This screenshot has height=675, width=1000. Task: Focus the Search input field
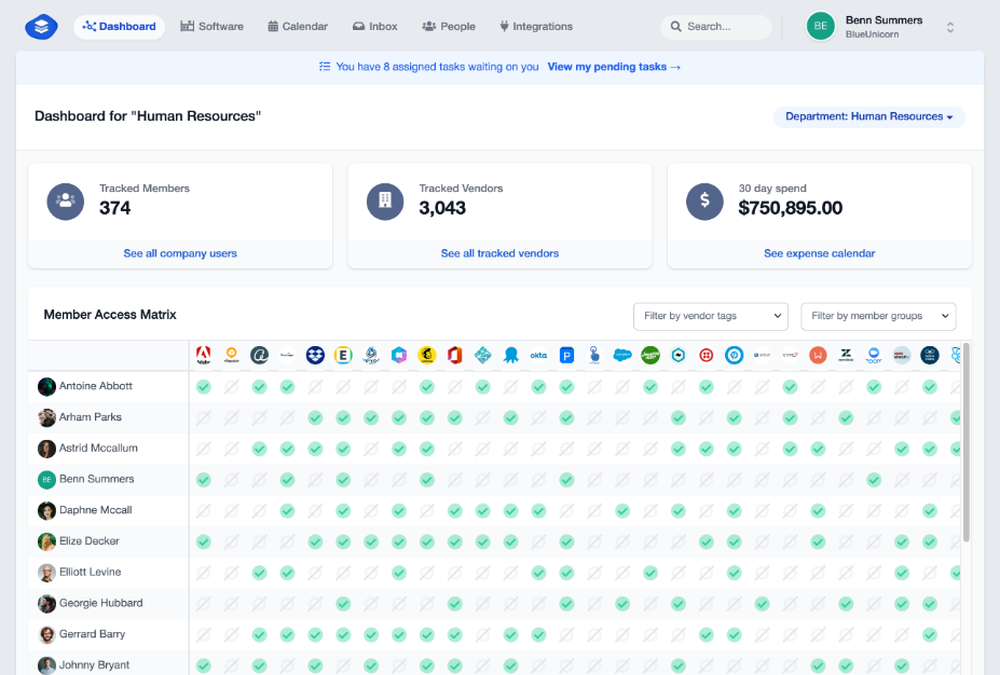tap(716, 27)
